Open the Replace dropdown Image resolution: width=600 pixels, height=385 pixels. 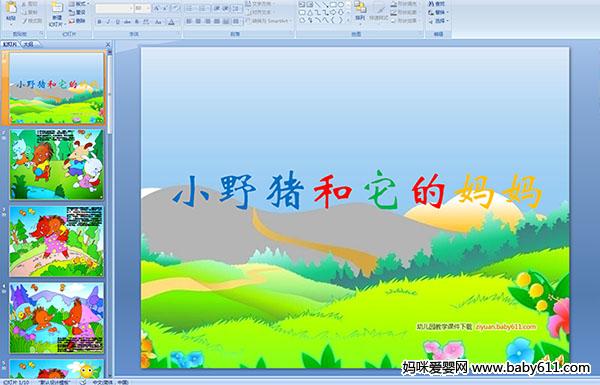[438, 12]
